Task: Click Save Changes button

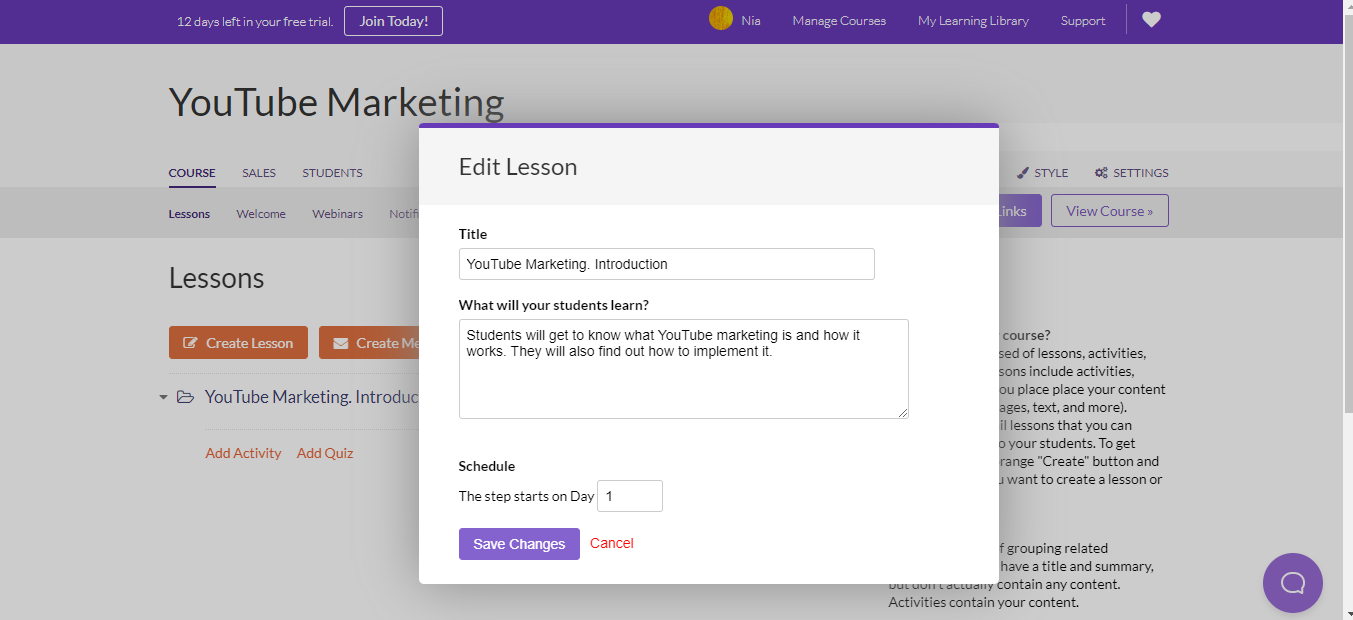Action: click(x=519, y=544)
